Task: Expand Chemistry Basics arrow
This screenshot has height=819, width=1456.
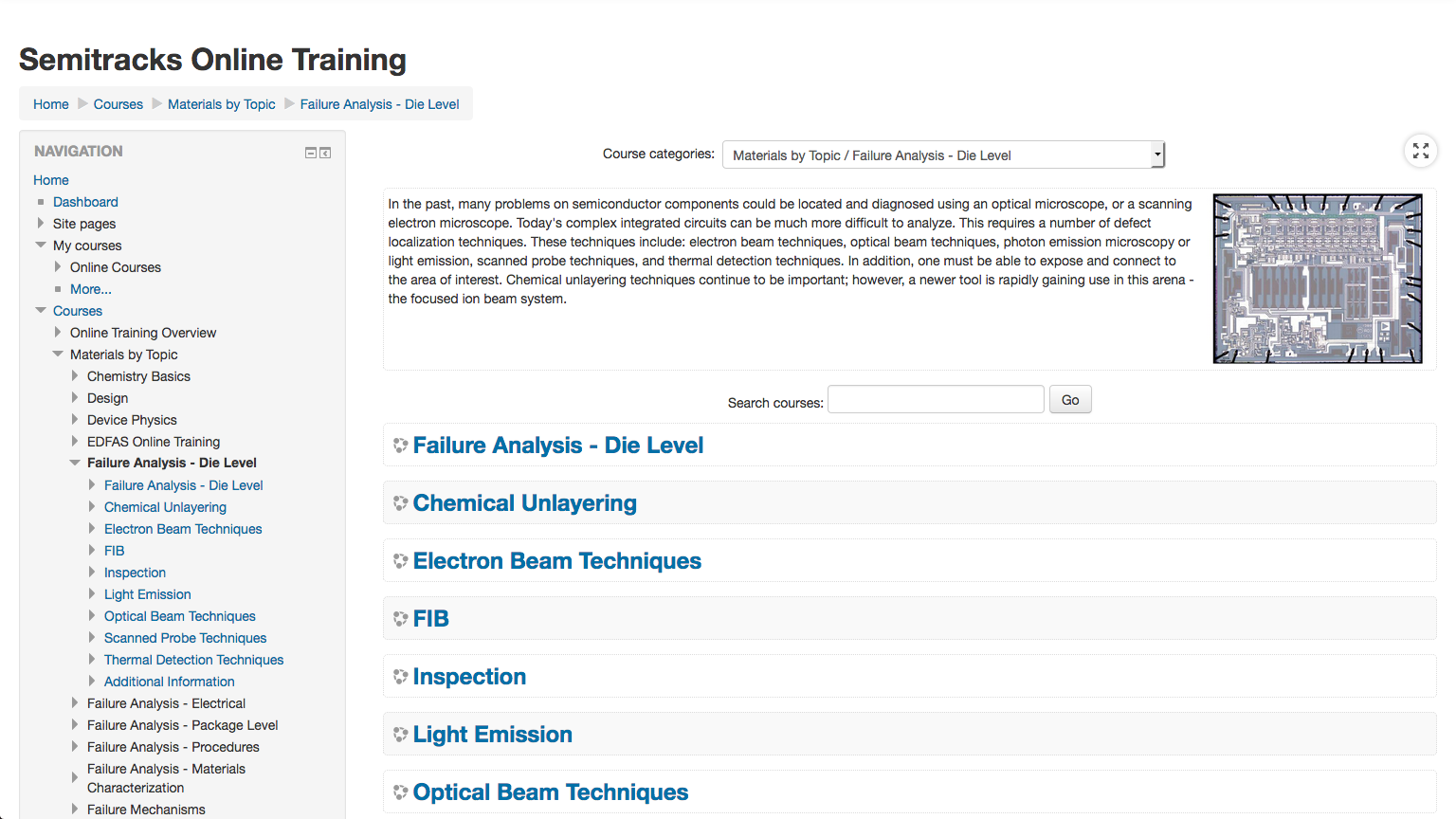Action: click(x=75, y=376)
